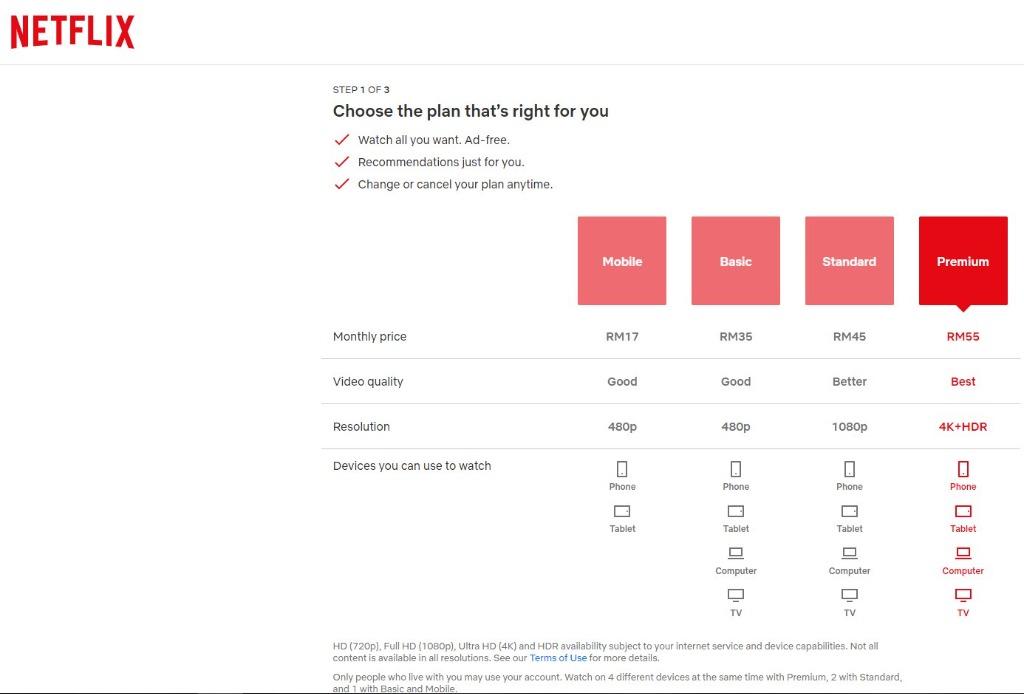Click the RM45 monthly price
This screenshot has height=694, width=1024.
[x=849, y=336]
